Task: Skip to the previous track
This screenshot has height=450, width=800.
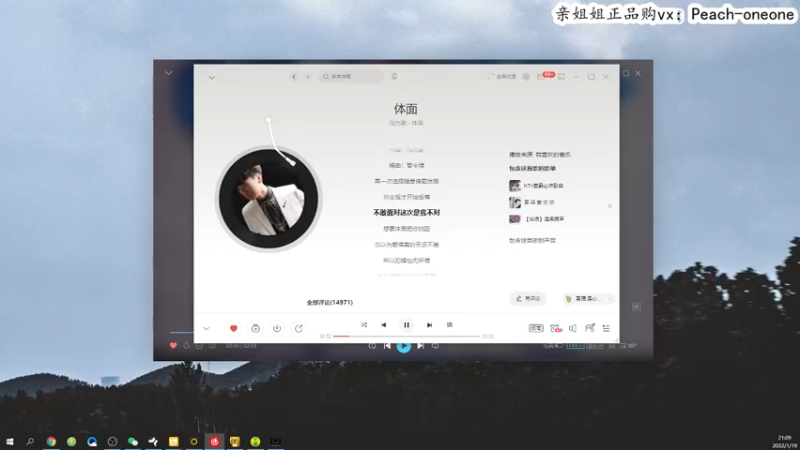Action: tap(384, 325)
